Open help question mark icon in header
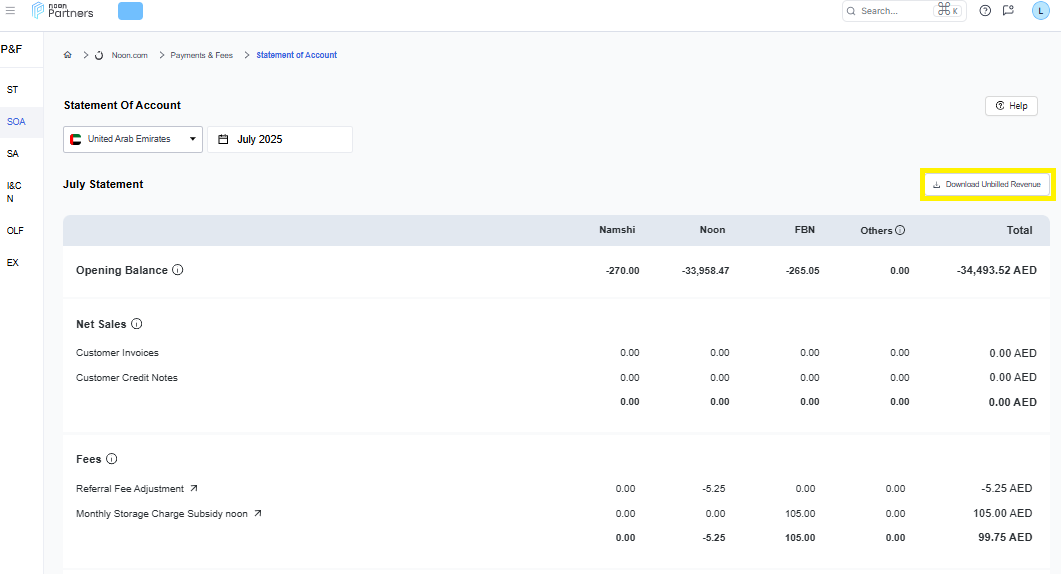This screenshot has height=574, width=1062. point(985,11)
